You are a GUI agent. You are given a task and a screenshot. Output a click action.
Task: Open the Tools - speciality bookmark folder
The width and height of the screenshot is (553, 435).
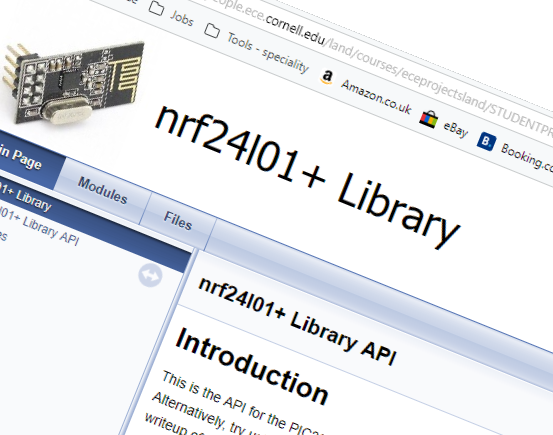257,49
